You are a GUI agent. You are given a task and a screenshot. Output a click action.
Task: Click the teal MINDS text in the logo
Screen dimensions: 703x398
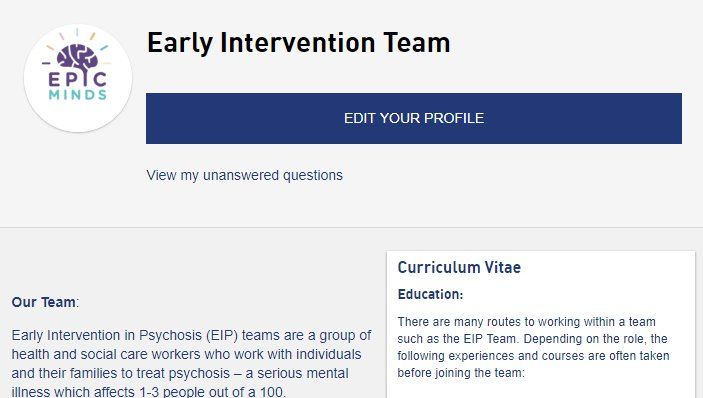click(78, 95)
